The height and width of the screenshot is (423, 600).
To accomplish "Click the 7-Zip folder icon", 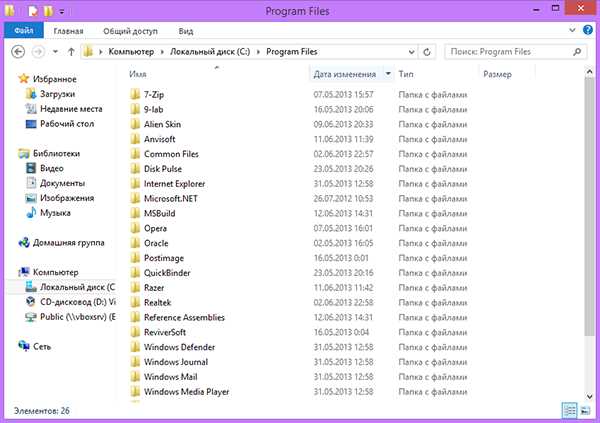I will tap(135, 94).
